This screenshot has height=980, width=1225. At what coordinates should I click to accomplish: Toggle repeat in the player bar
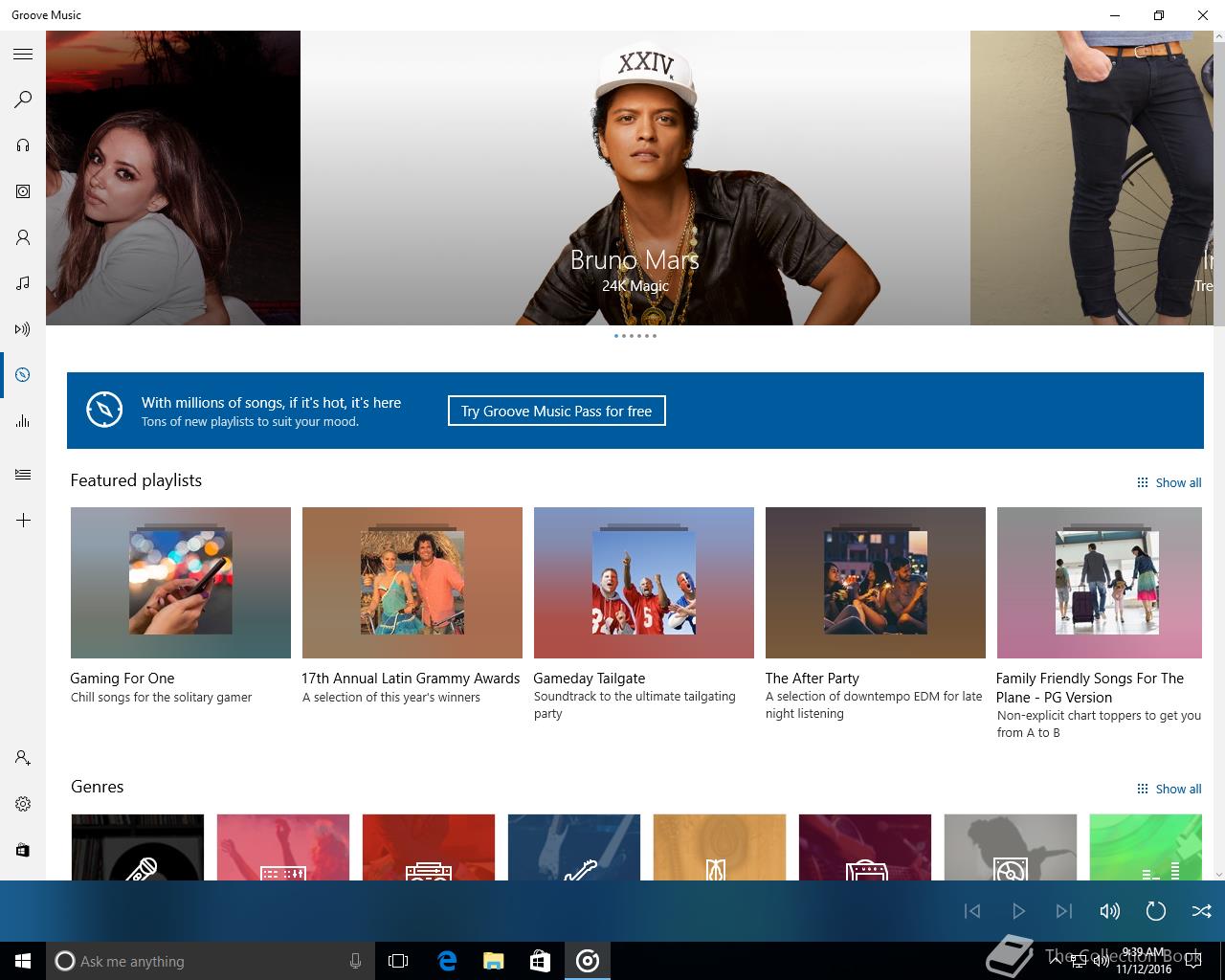(x=1156, y=911)
